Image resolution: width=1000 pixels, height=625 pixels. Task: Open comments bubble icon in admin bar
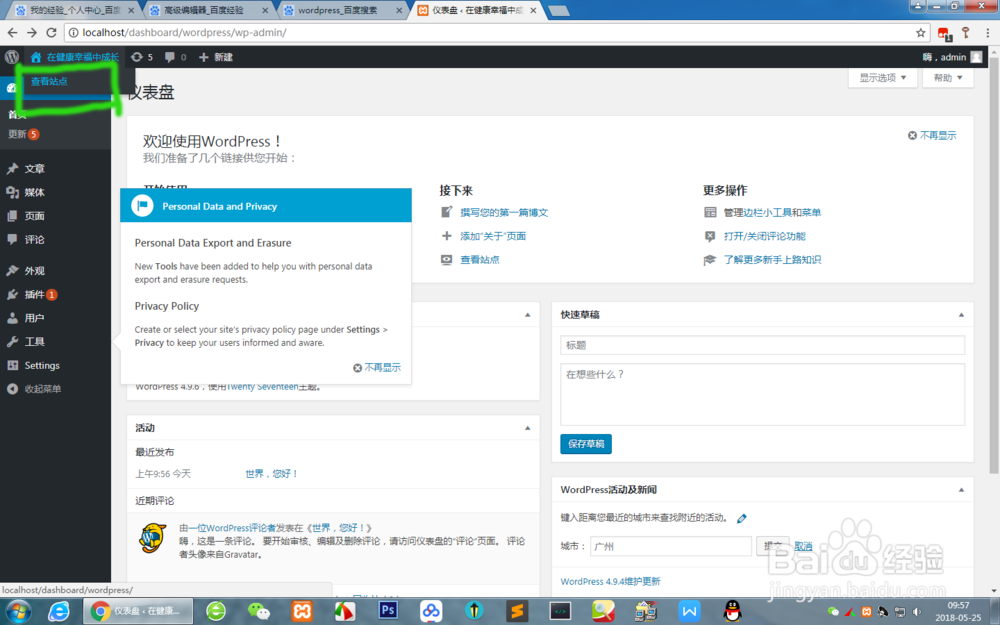point(175,57)
